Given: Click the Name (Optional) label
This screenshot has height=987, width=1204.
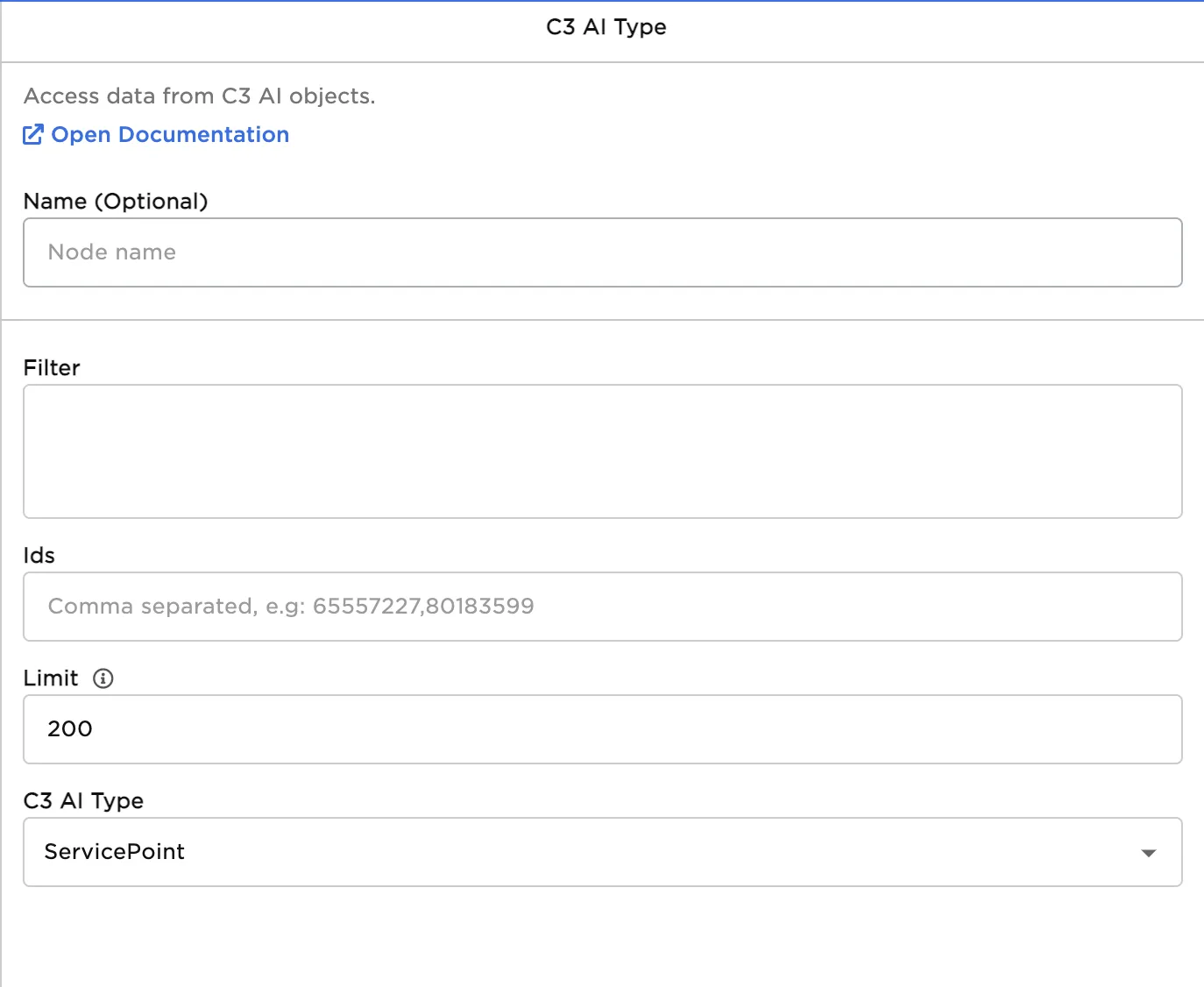Looking at the screenshot, I should pyautogui.click(x=116, y=202).
